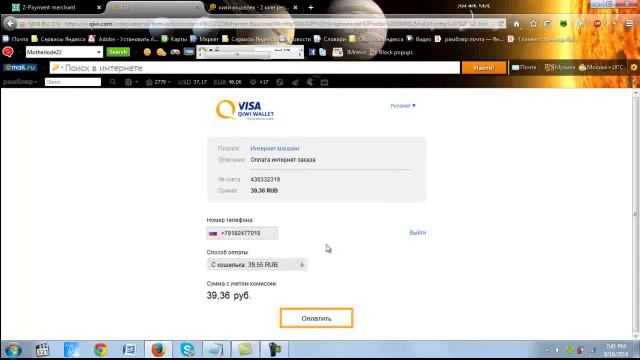640x360 pixels.
Task: Click the red round extension icon
Action: (597, 24)
